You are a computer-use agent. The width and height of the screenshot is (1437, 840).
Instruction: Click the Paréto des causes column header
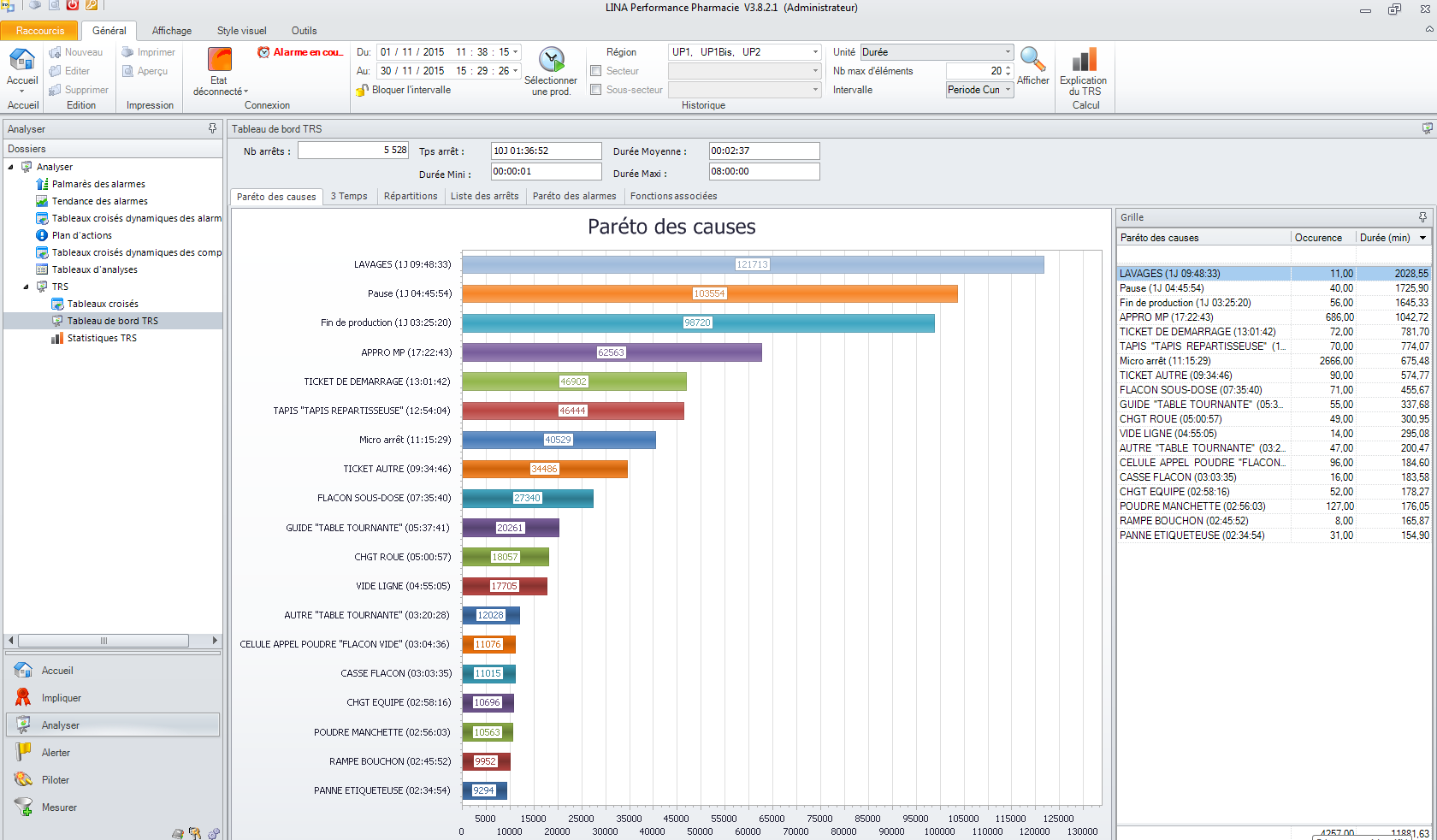click(1204, 238)
